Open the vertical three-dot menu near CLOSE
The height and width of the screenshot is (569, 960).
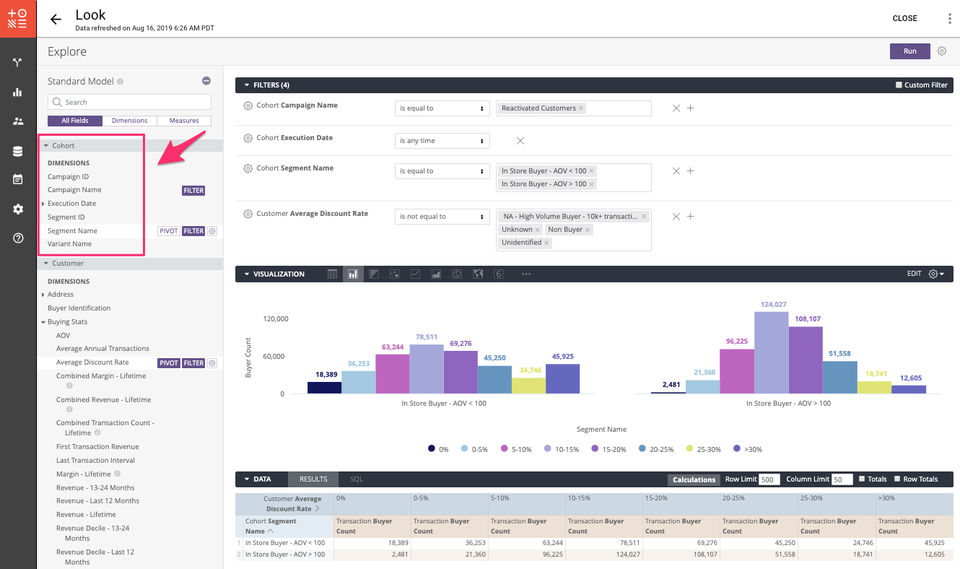pos(950,18)
